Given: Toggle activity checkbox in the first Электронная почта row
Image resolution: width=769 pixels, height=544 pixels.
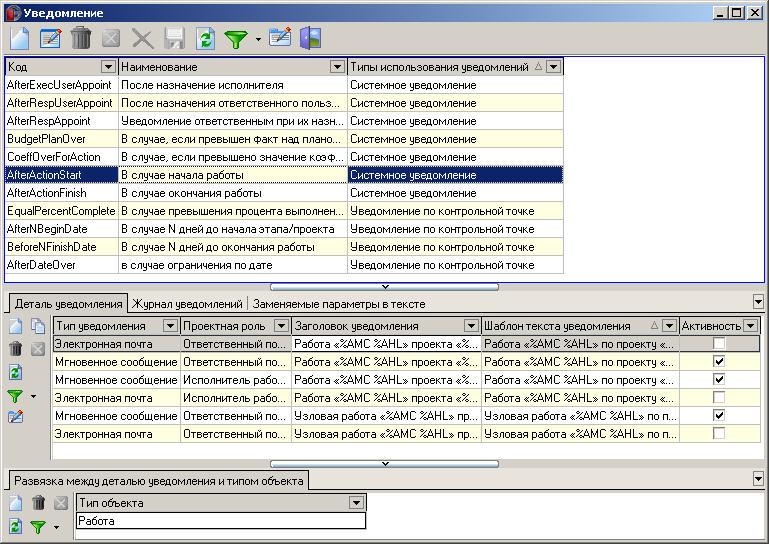Looking at the screenshot, I should coord(719,343).
